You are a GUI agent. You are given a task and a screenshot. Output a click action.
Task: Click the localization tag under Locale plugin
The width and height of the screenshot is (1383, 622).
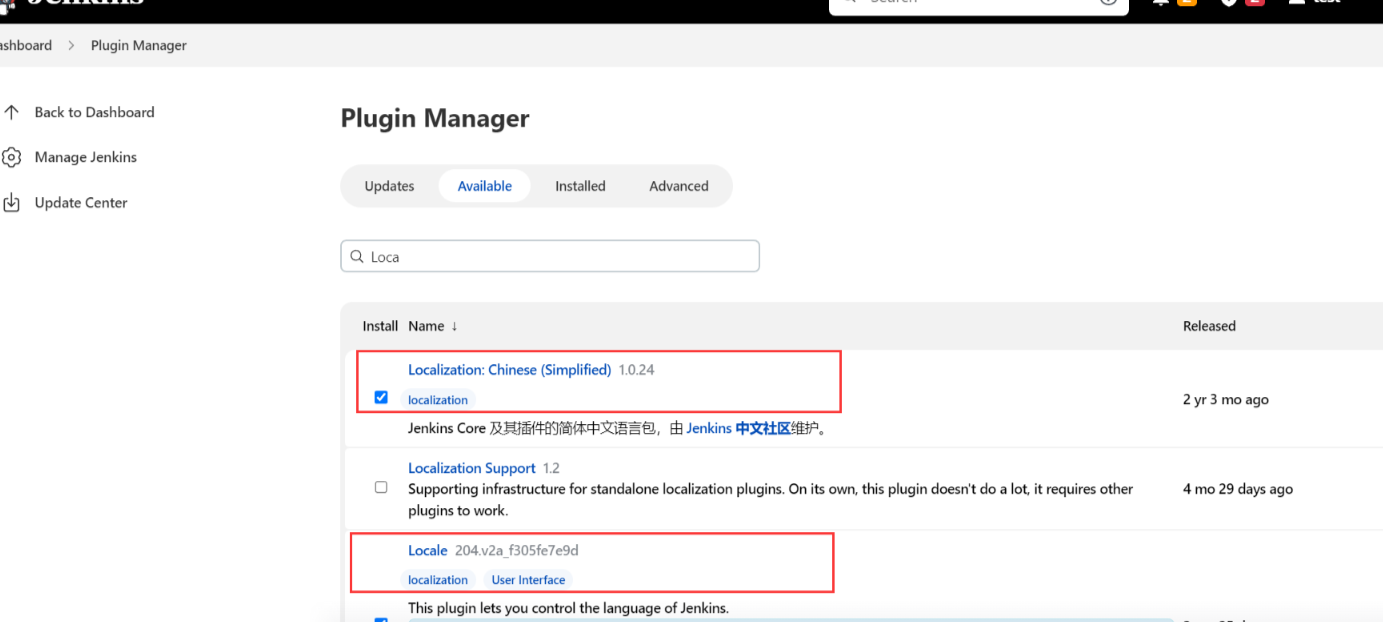(x=438, y=580)
